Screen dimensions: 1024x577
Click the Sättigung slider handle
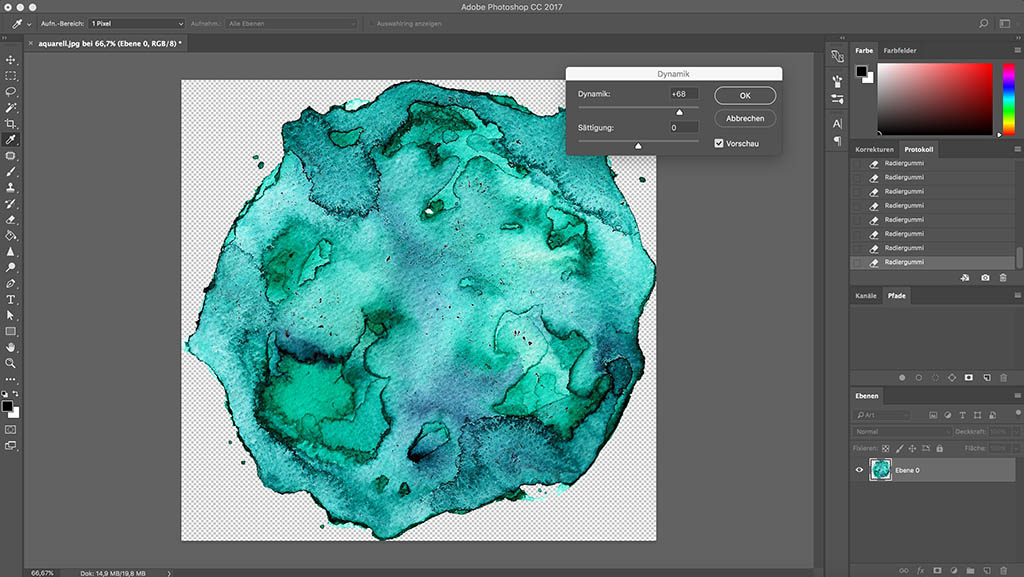[638, 146]
